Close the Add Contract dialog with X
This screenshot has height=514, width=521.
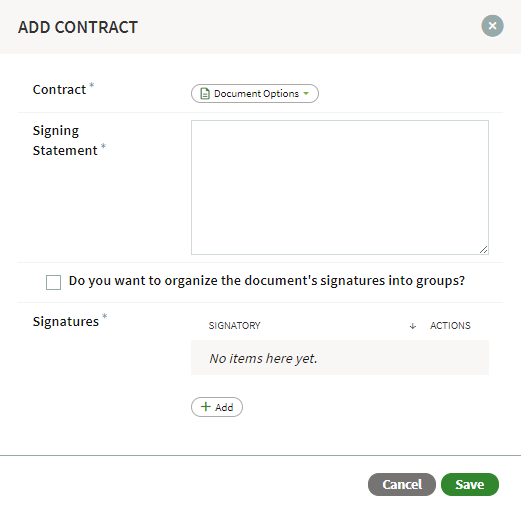pyautogui.click(x=492, y=26)
